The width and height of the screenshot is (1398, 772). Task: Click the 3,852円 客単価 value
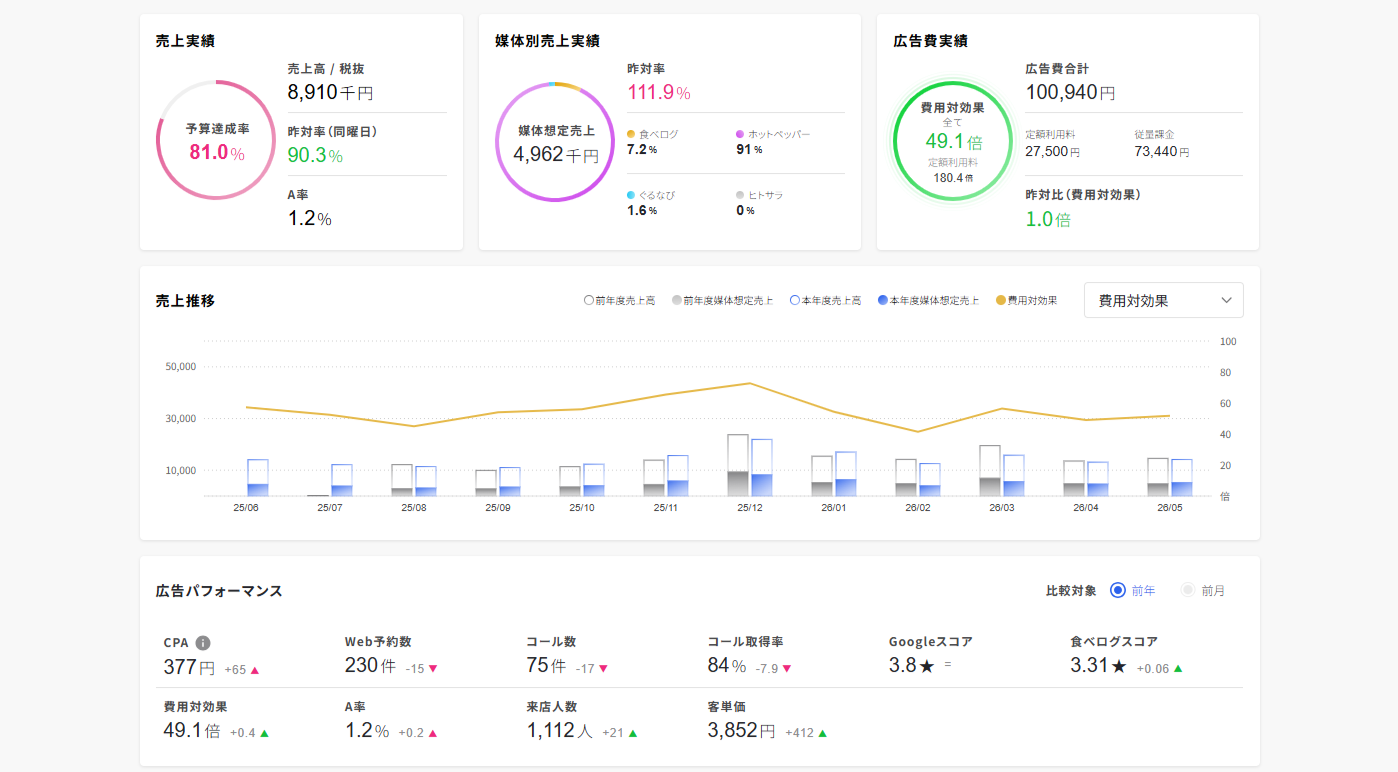741,731
